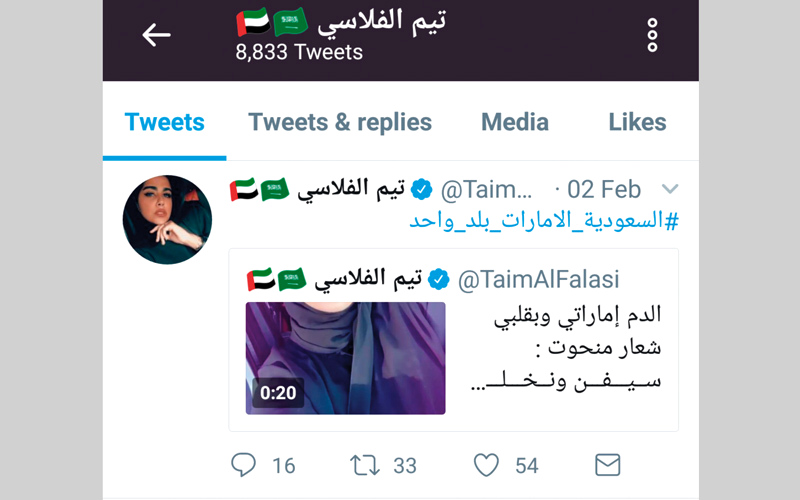Tap the reply speech bubble icon
The image size is (800, 500).
pos(244,464)
